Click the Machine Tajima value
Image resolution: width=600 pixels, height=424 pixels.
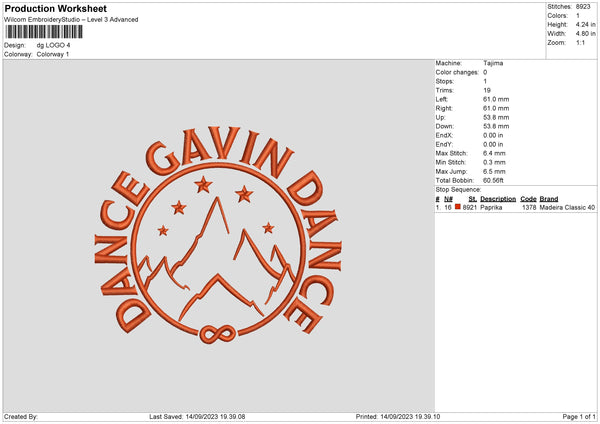pyautogui.click(x=493, y=63)
